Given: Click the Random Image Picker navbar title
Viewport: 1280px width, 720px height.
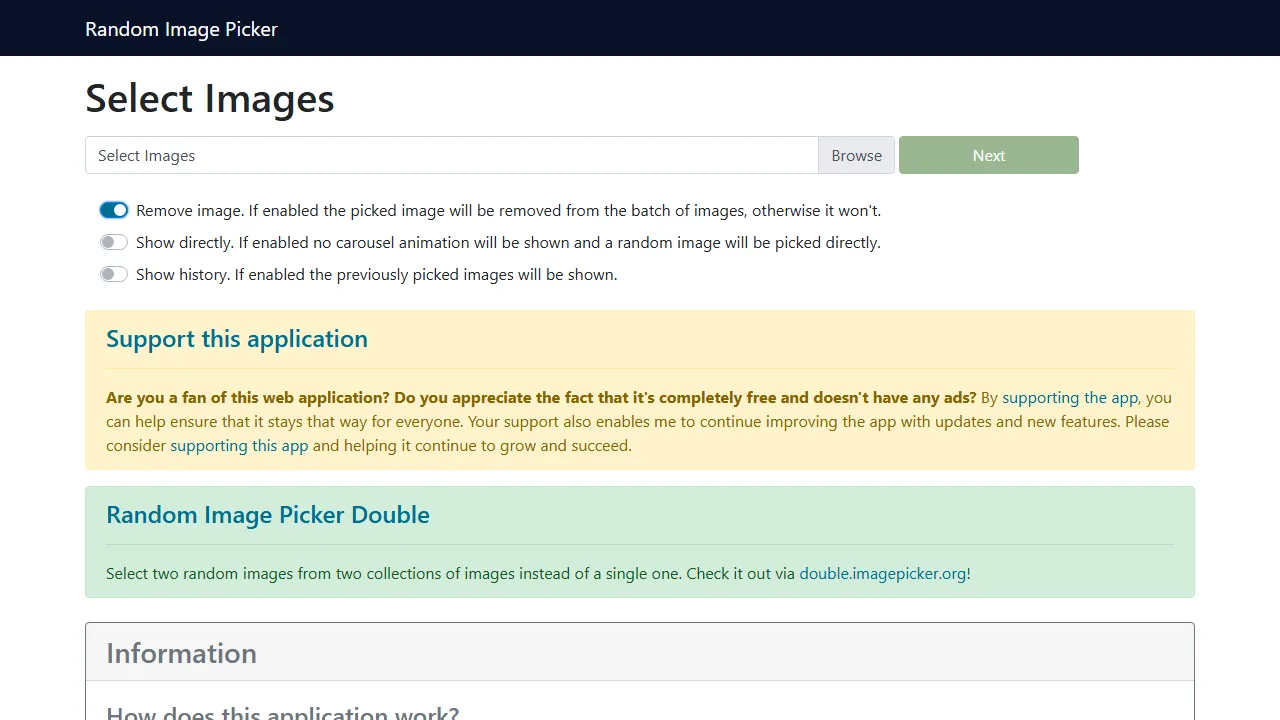Looking at the screenshot, I should pos(181,29).
